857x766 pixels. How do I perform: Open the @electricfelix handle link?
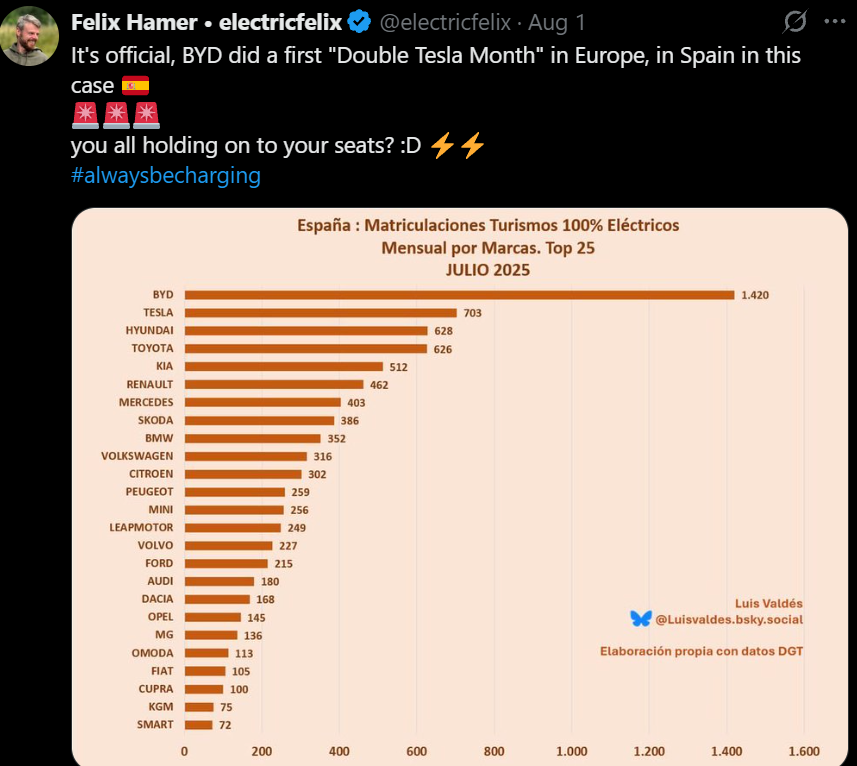pos(445,22)
